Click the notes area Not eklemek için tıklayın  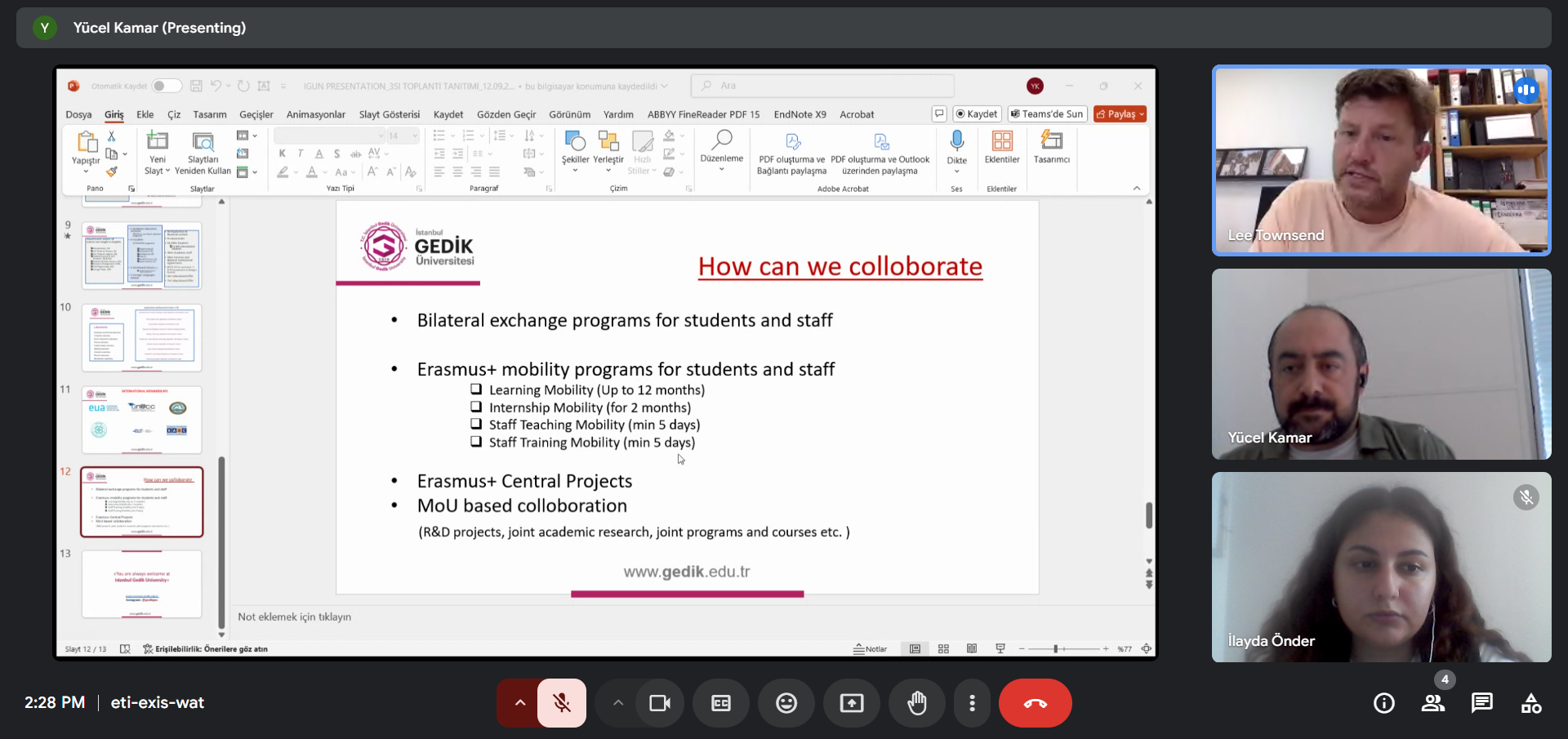click(x=295, y=617)
